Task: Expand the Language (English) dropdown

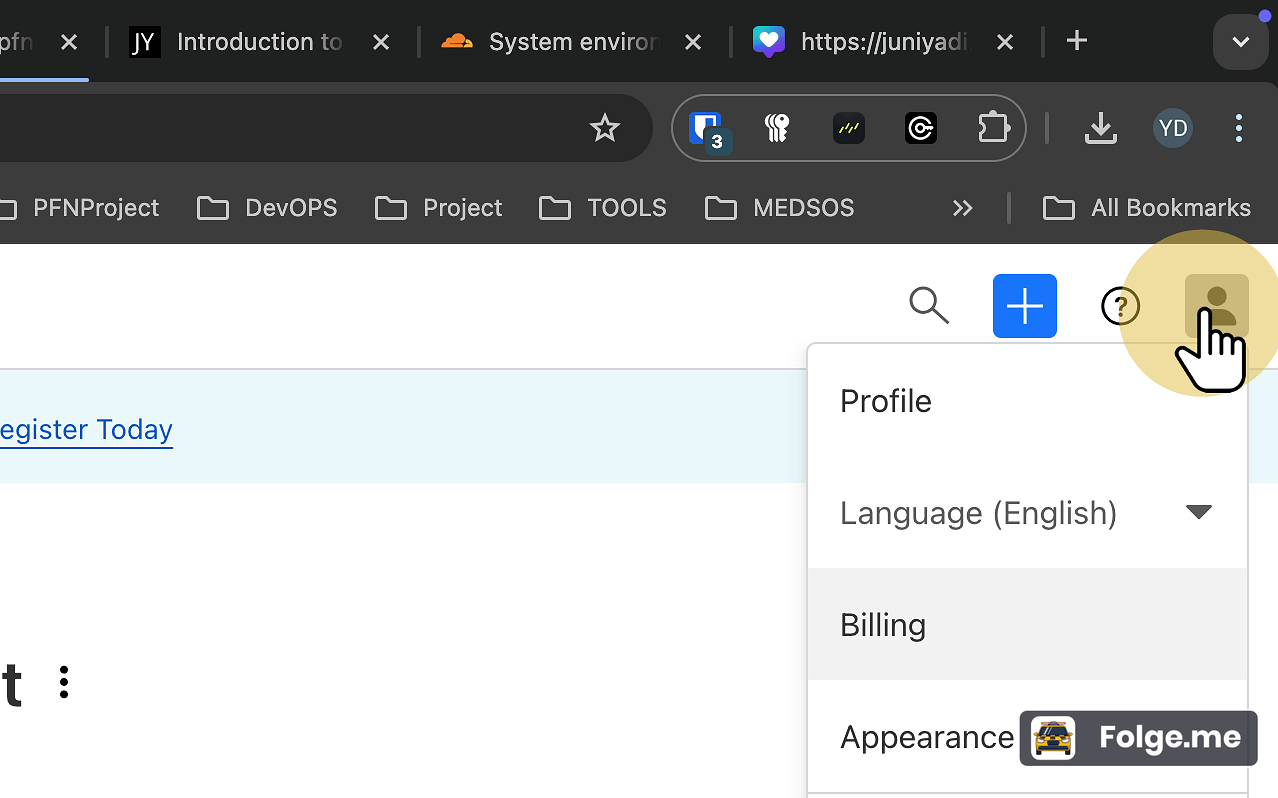Action: (1027, 513)
